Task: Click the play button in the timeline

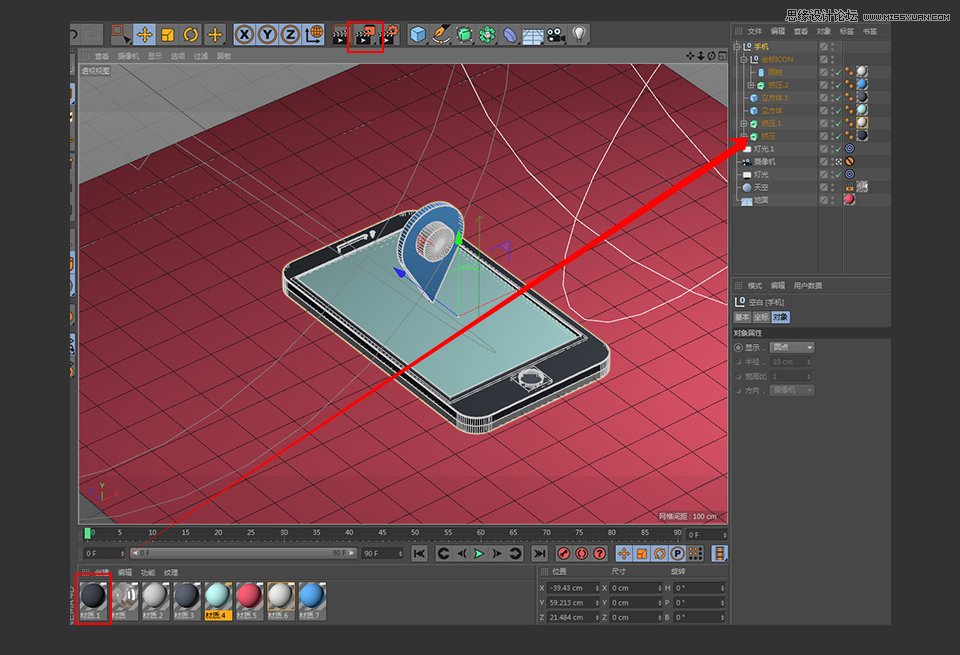Action: pyautogui.click(x=477, y=555)
